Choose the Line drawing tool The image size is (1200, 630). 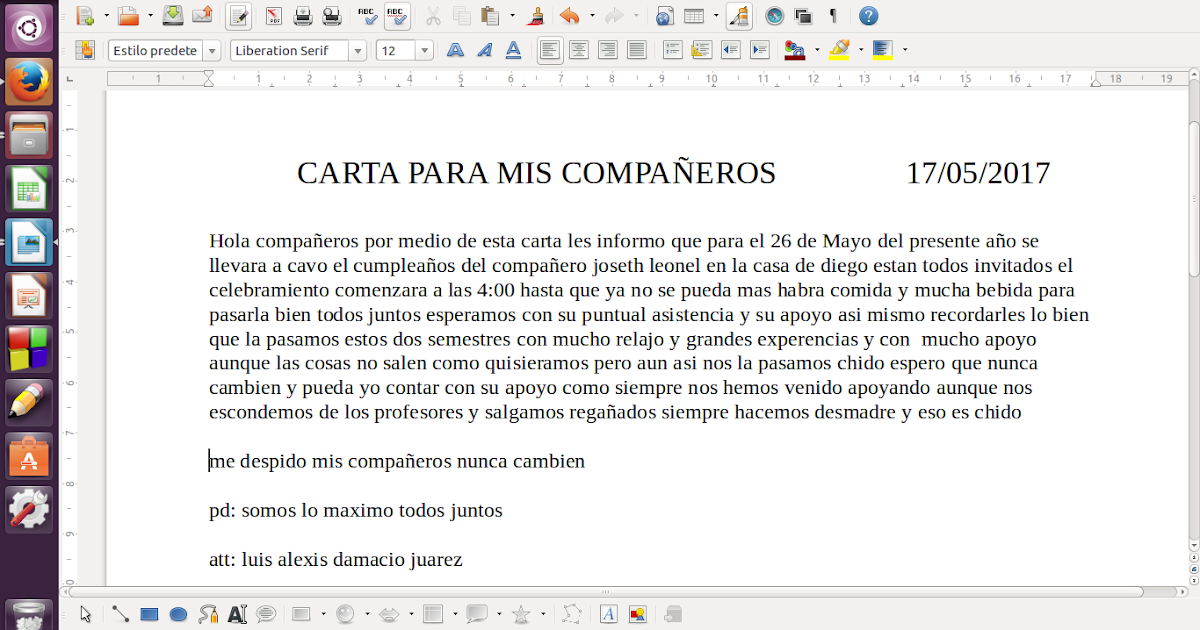(x=120, y=614)
